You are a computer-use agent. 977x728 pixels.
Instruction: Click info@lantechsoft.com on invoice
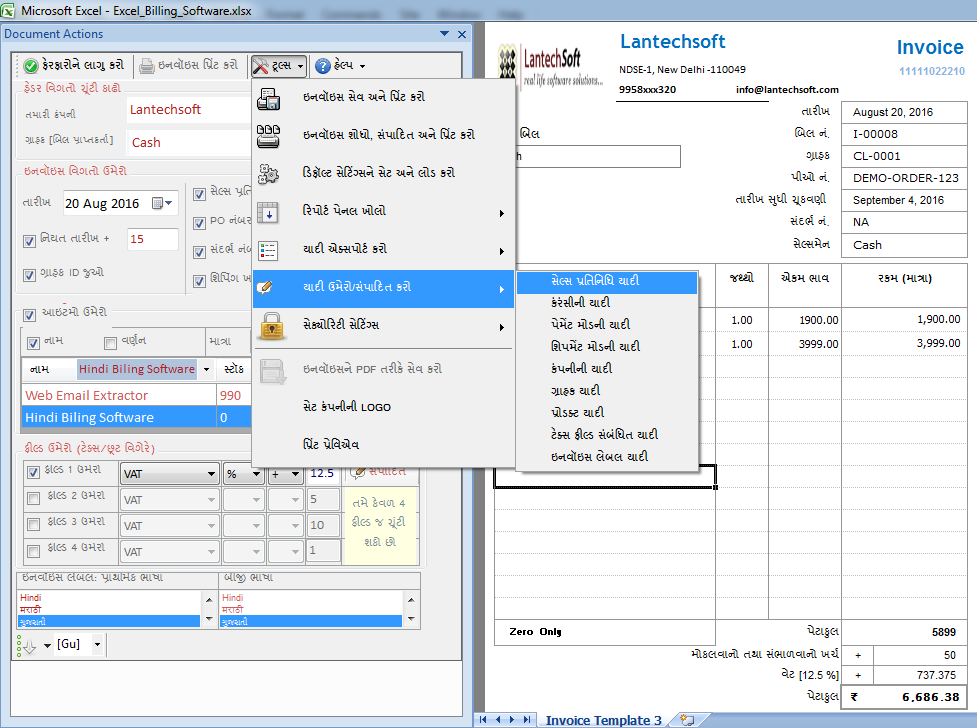pyautogui.click(x=787, y=90)
